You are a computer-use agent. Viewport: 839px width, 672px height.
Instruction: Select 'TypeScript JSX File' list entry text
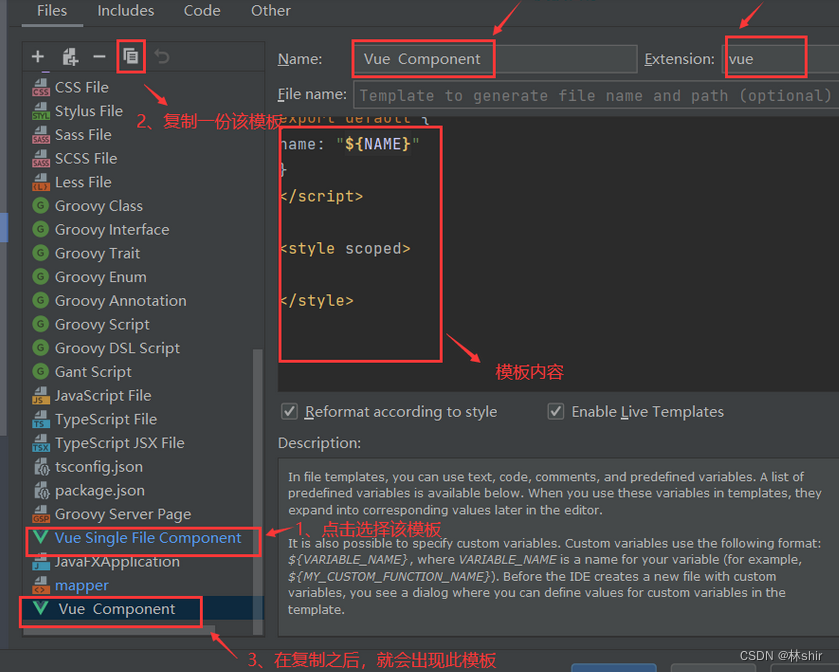[x=120, y=443]
